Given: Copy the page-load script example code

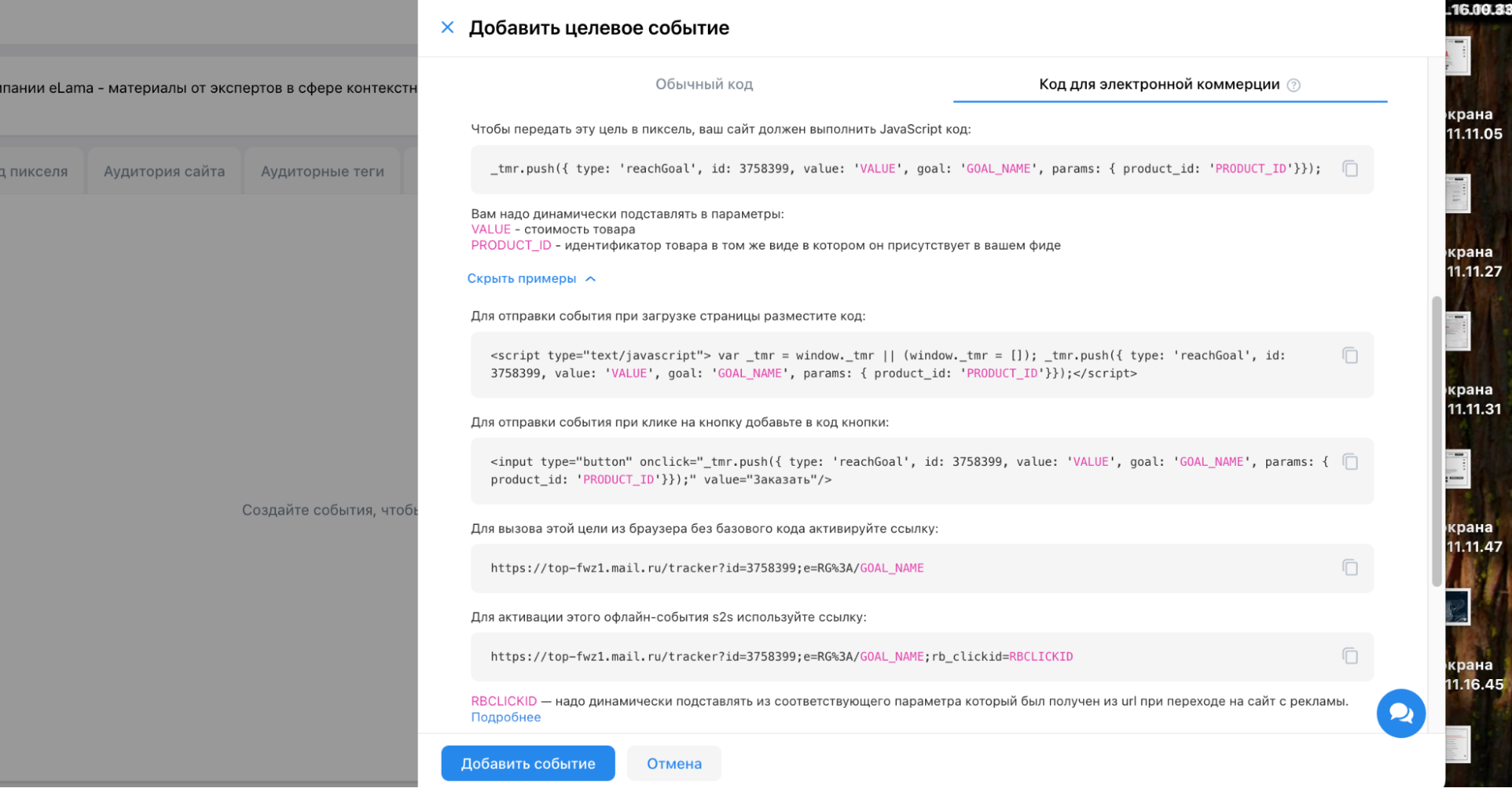Looking at the screenshot, I should (x=1349, y=355).
